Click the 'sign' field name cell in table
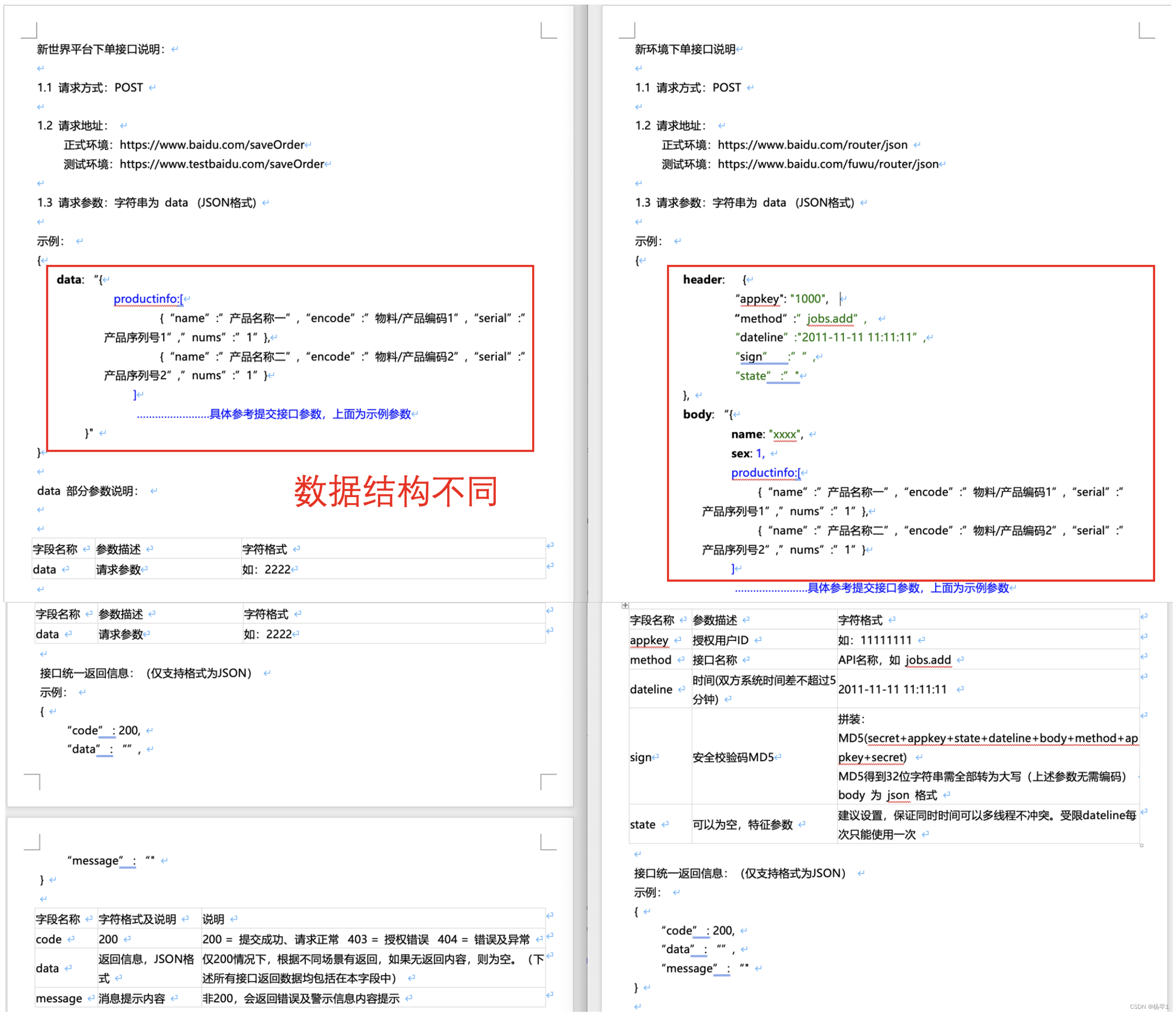 660,757
